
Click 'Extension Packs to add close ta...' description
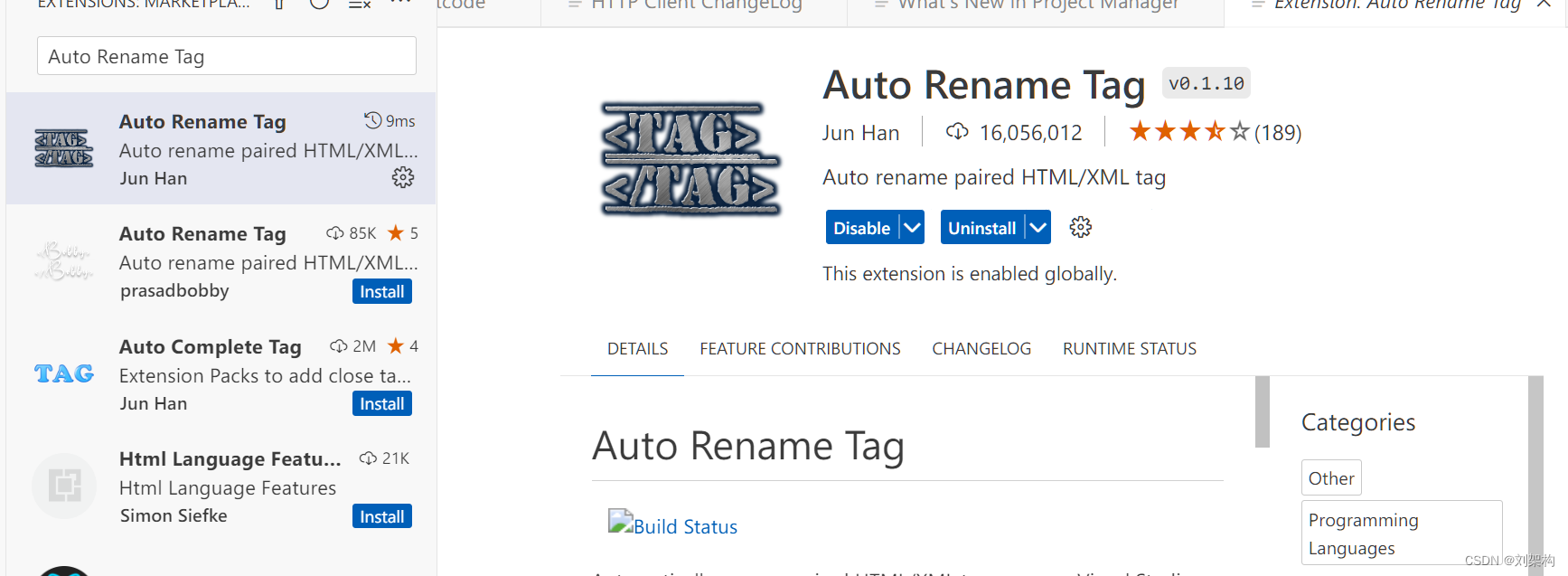(265, 376)
